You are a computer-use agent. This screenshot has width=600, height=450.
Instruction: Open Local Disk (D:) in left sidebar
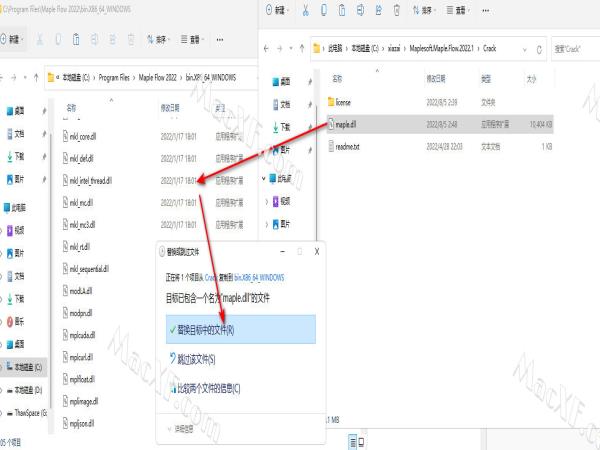(24, 390)
